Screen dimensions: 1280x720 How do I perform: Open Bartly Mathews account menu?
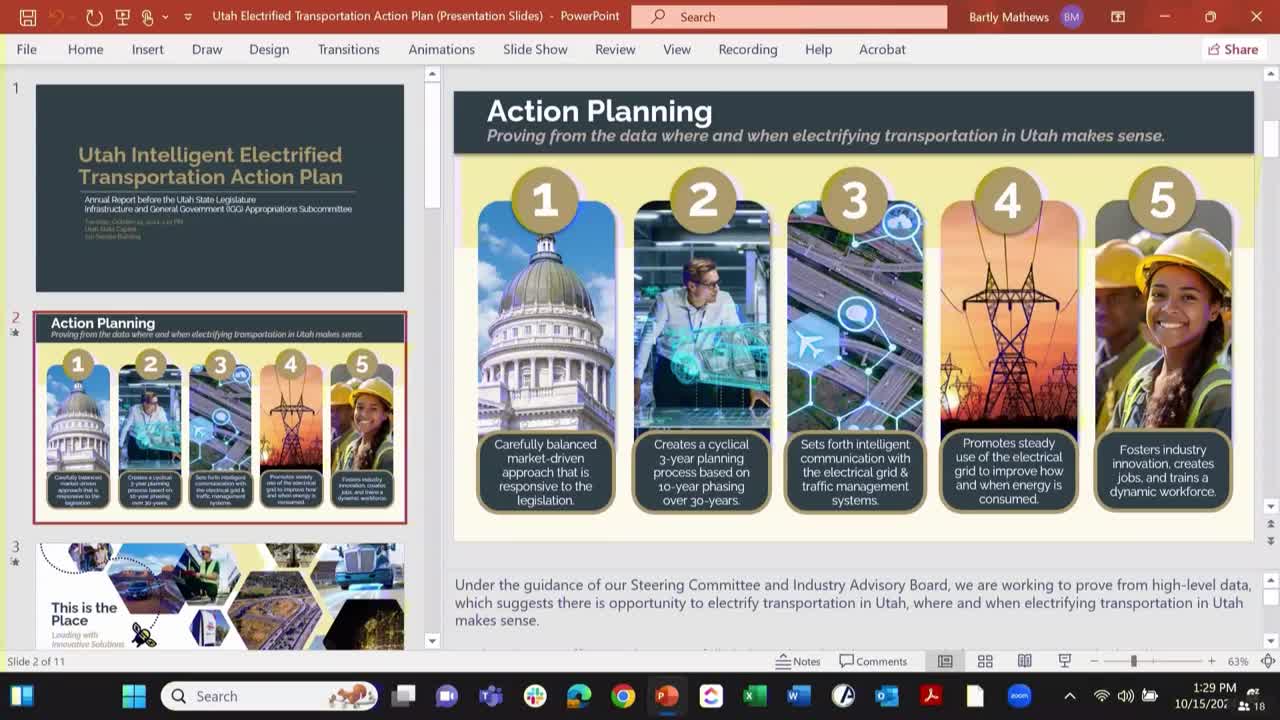pos(1025,17)
